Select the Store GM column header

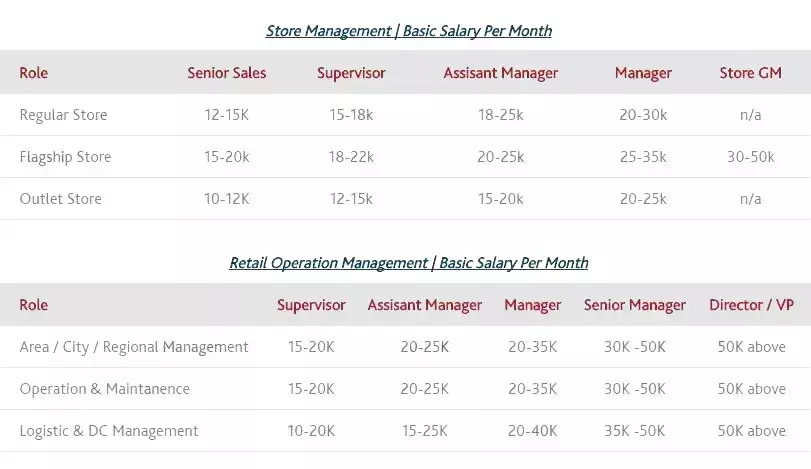click(x=750, y=73)
